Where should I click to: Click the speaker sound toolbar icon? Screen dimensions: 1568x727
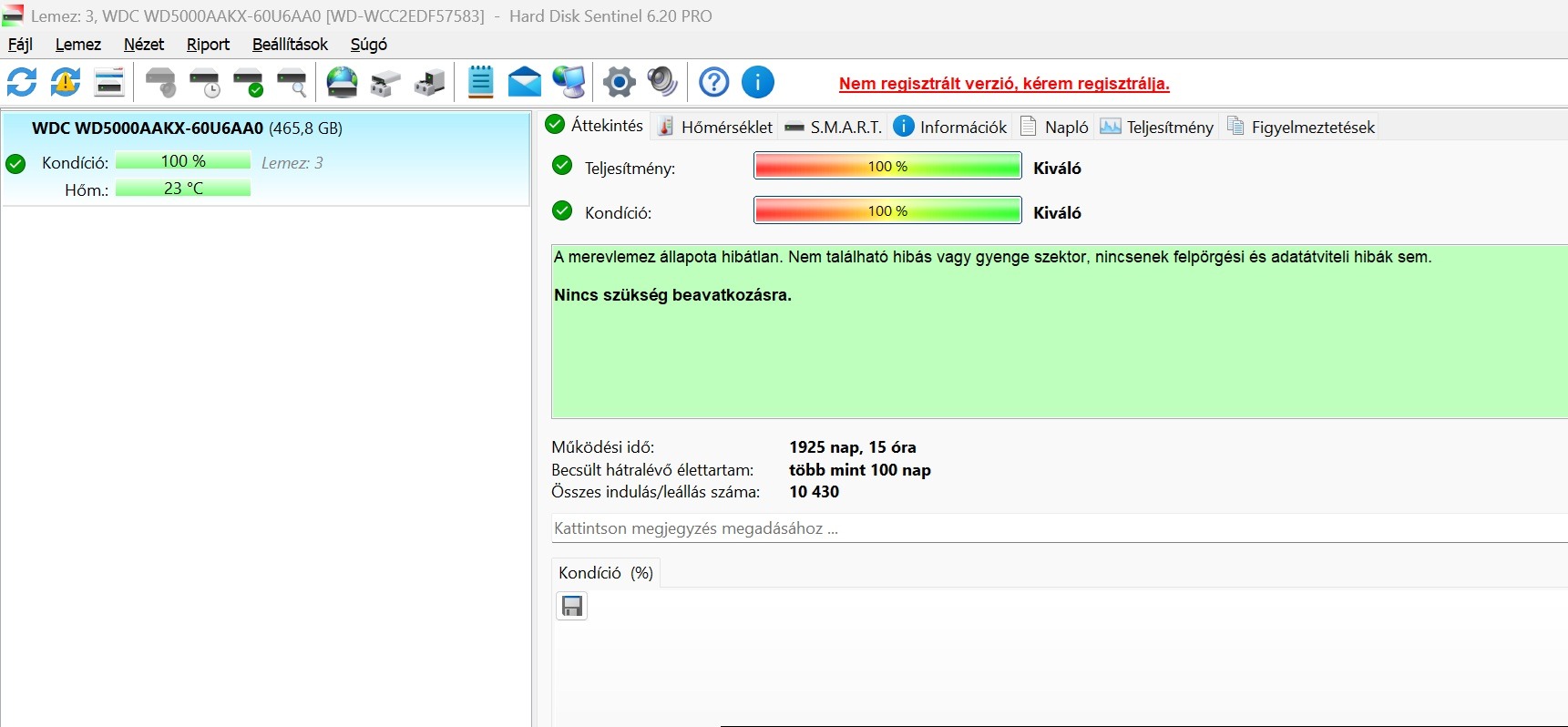(662, 82)
